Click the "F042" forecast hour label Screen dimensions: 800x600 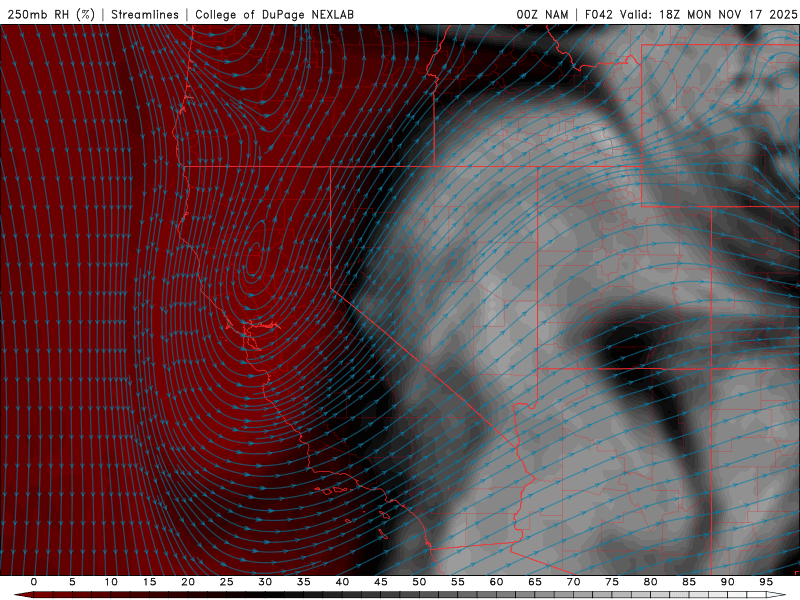[599, 14]
